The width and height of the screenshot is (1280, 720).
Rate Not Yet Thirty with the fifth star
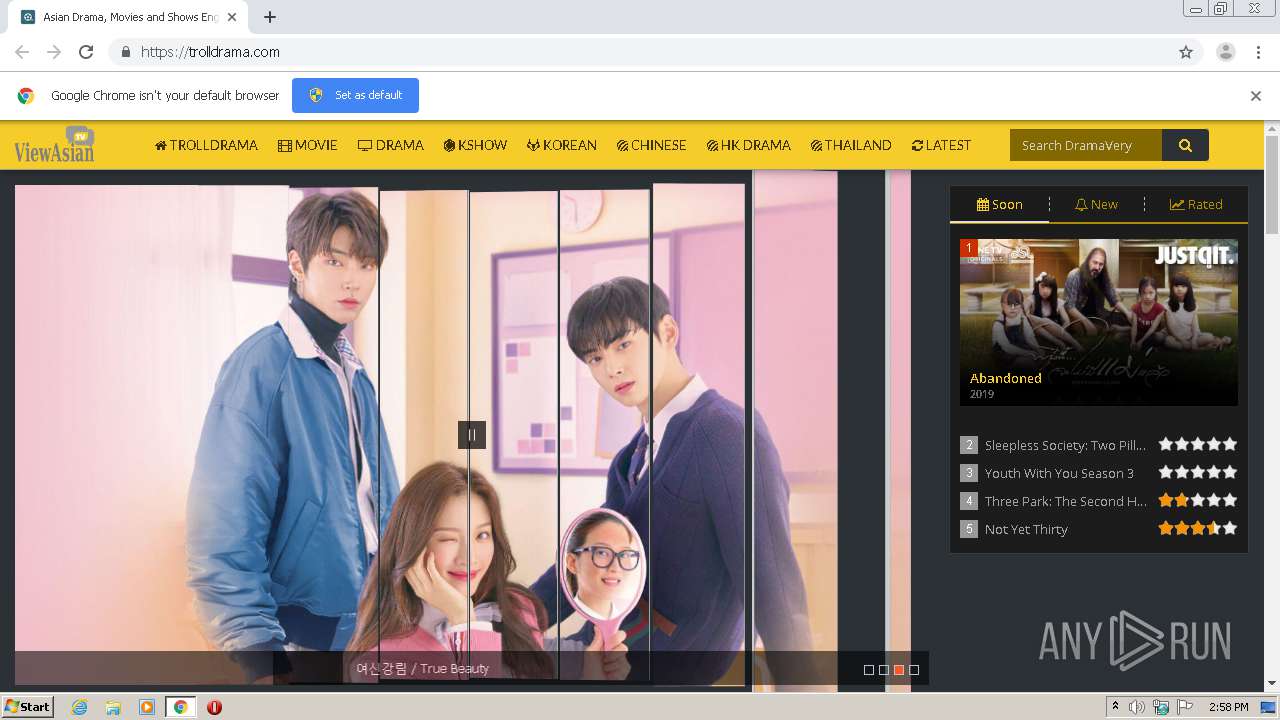[1230, 528]
